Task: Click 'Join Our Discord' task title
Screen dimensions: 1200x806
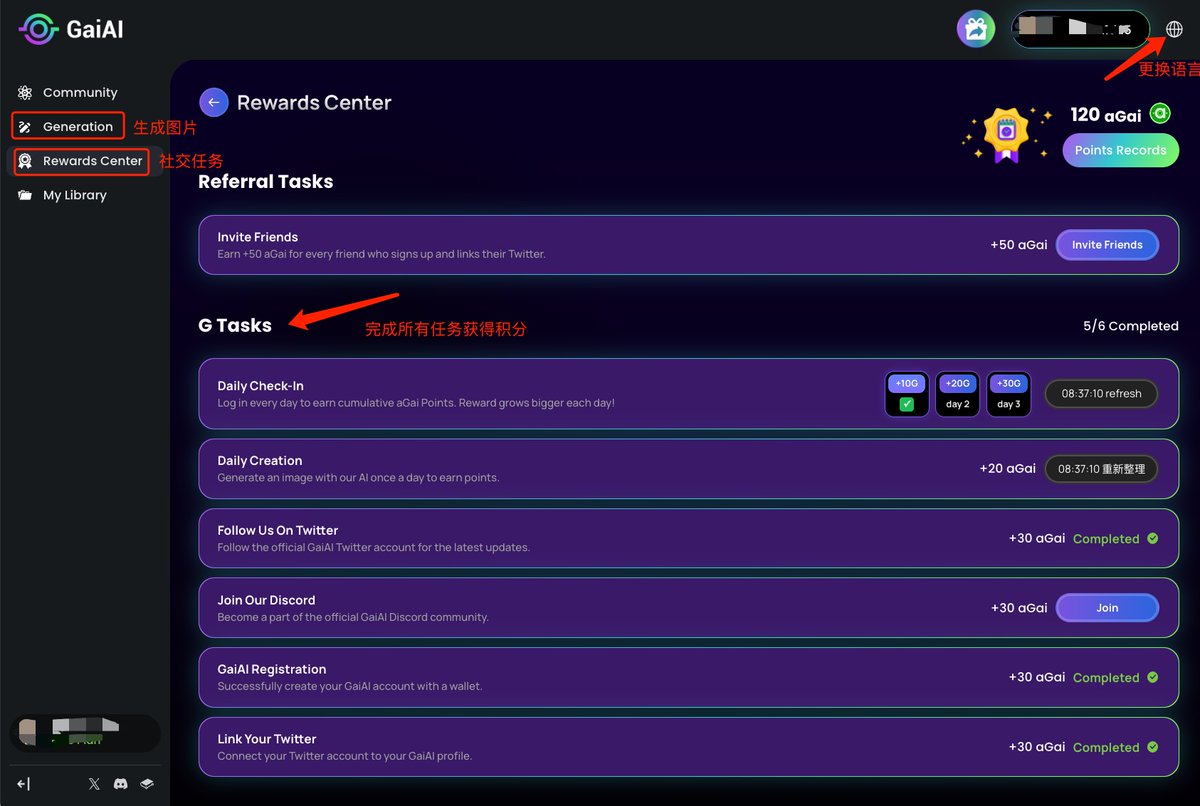Action: [266, 600]
